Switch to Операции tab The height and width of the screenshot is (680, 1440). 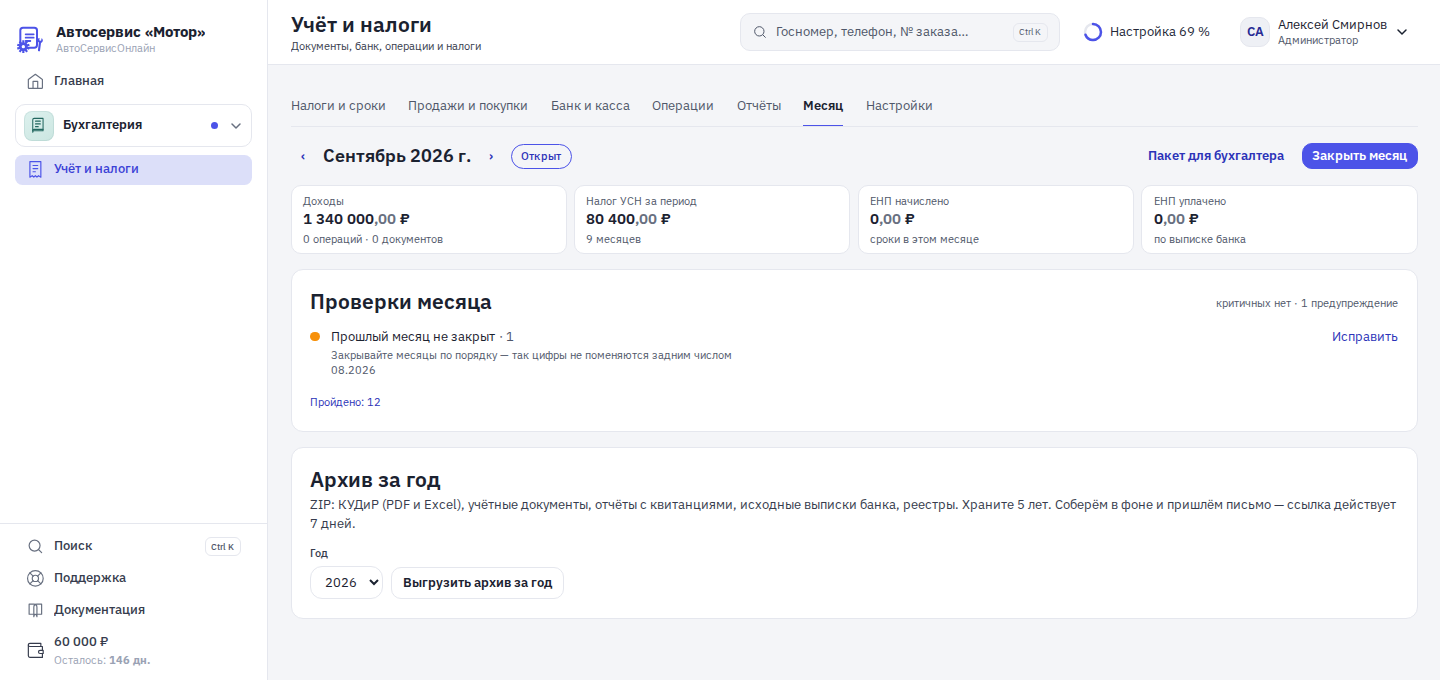click(683, 106)
